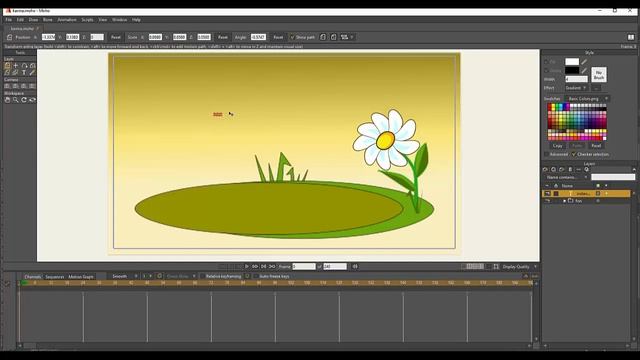Open the Onion Skins dropdown

click(181, 276)
